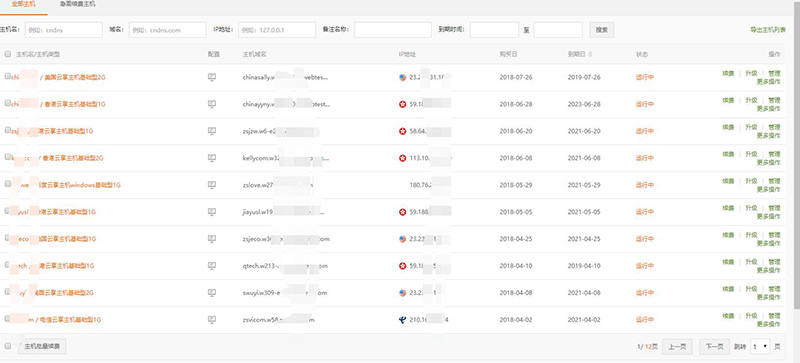800x363 pixels.
Task: Click the 主机批量续费 batch renew button
Action: (42, 347)
